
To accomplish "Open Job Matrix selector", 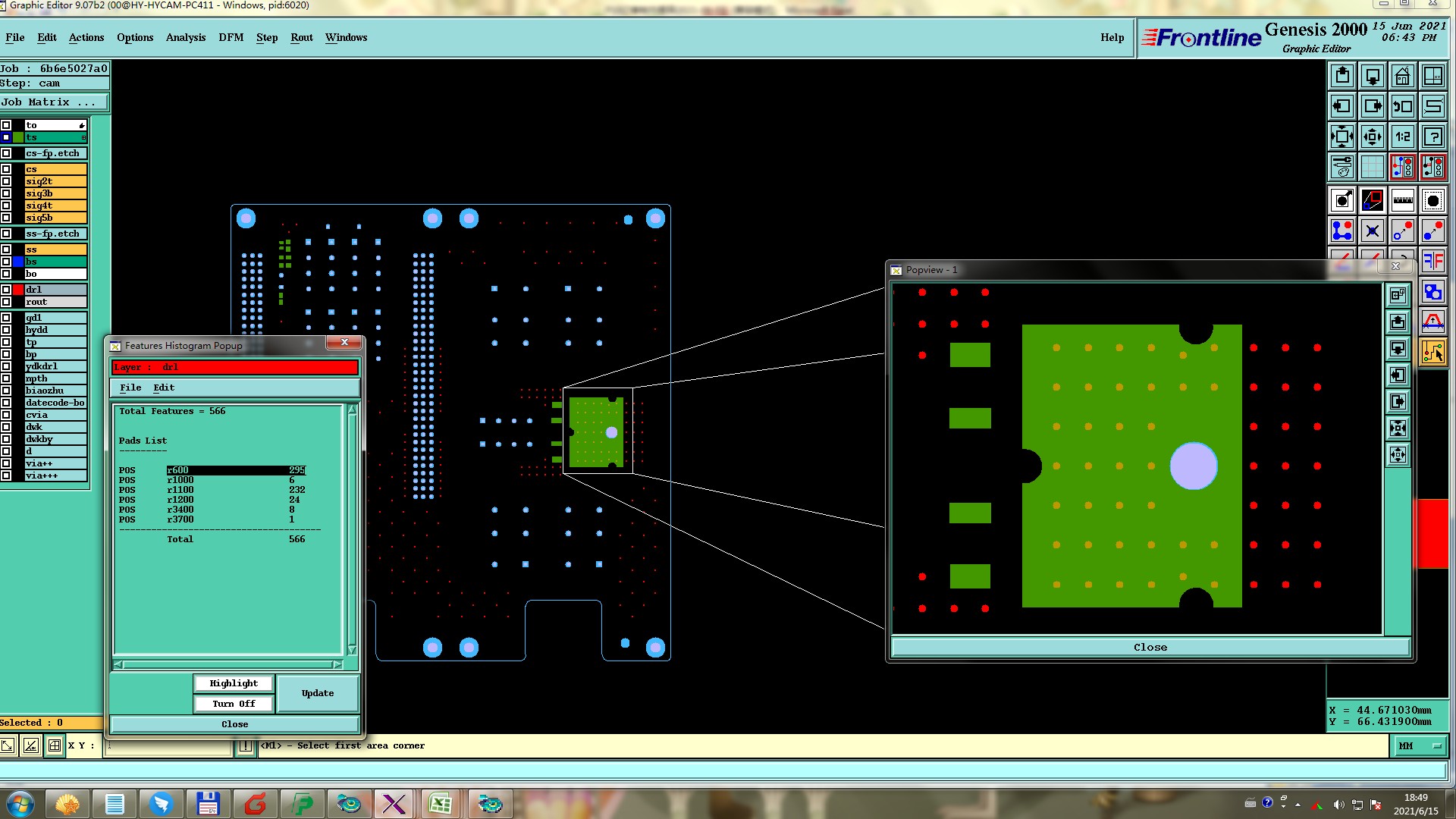I will 53,102.
